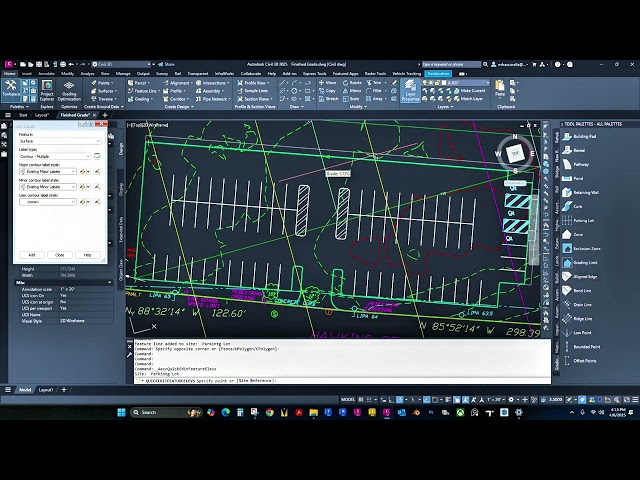Click the Move tool in Modify panel
The height and width of the screenshot is (480, 640).
328,82
